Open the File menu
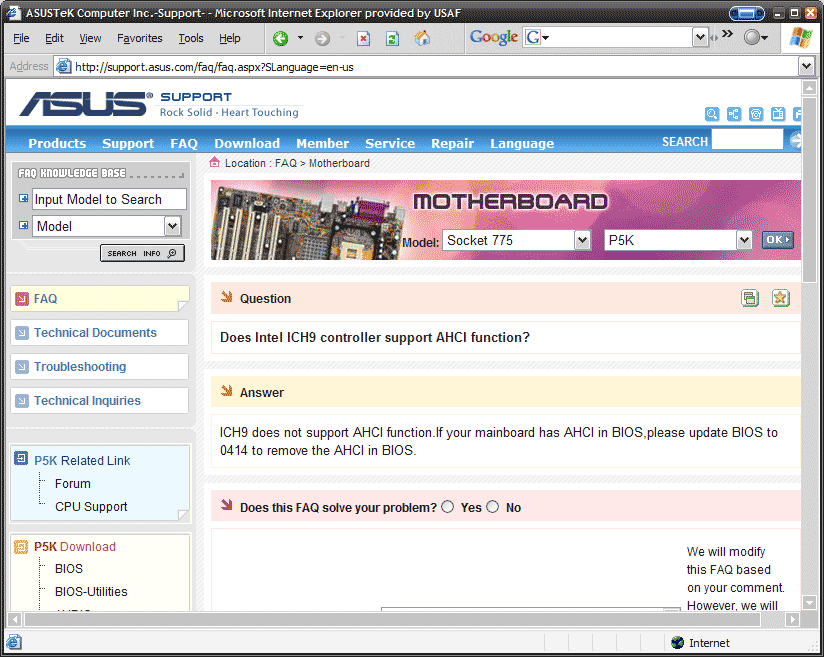The height and width of the screenshot is (657, 824). click(x=21, y=38)
